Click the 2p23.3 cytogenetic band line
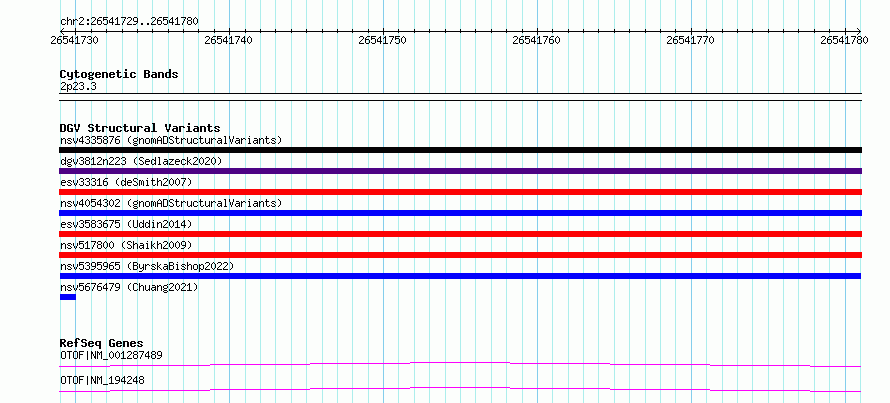This screenshot has height=403, width=890. tap(460, 97)
